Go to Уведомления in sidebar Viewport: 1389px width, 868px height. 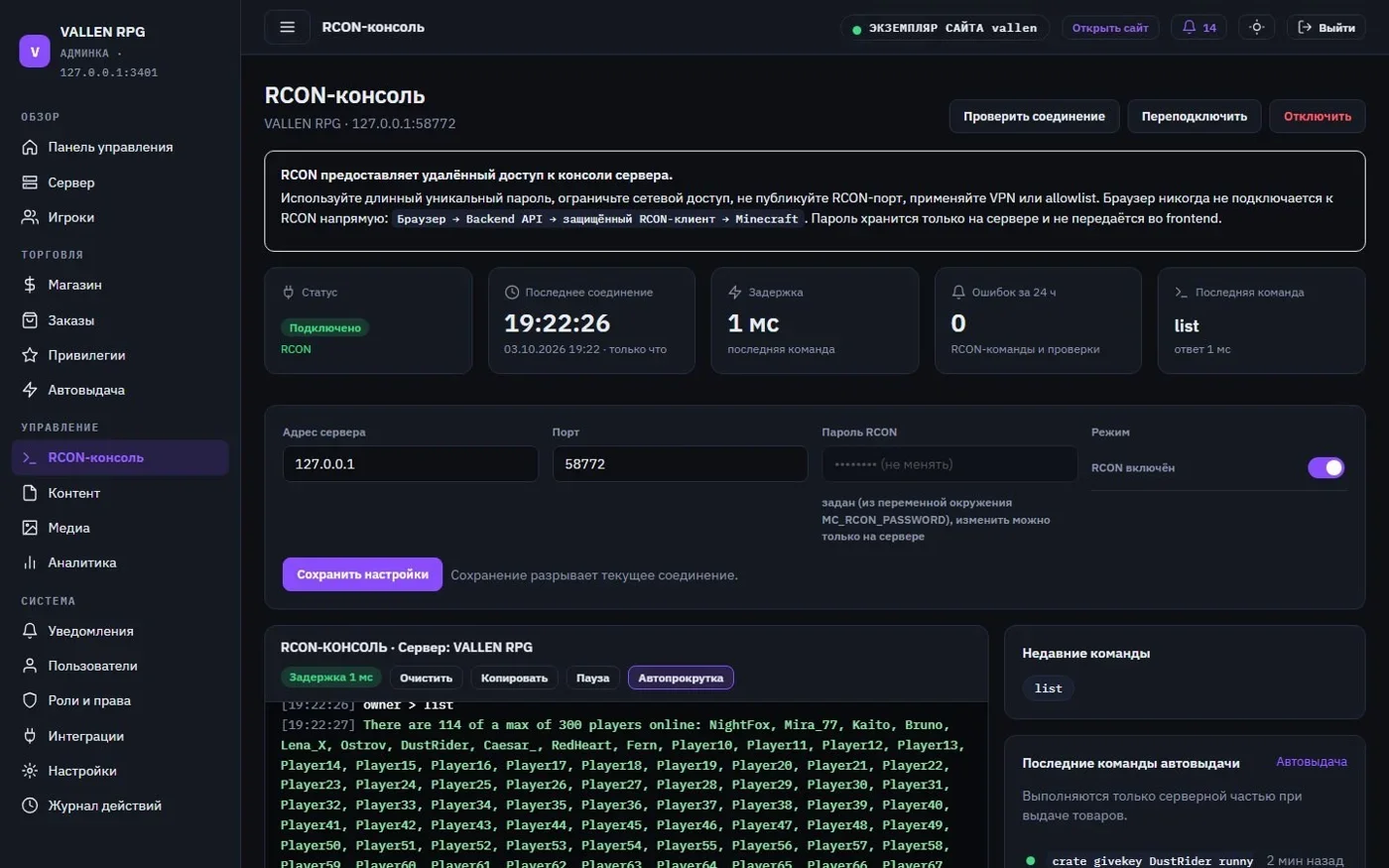click(120, 631)
